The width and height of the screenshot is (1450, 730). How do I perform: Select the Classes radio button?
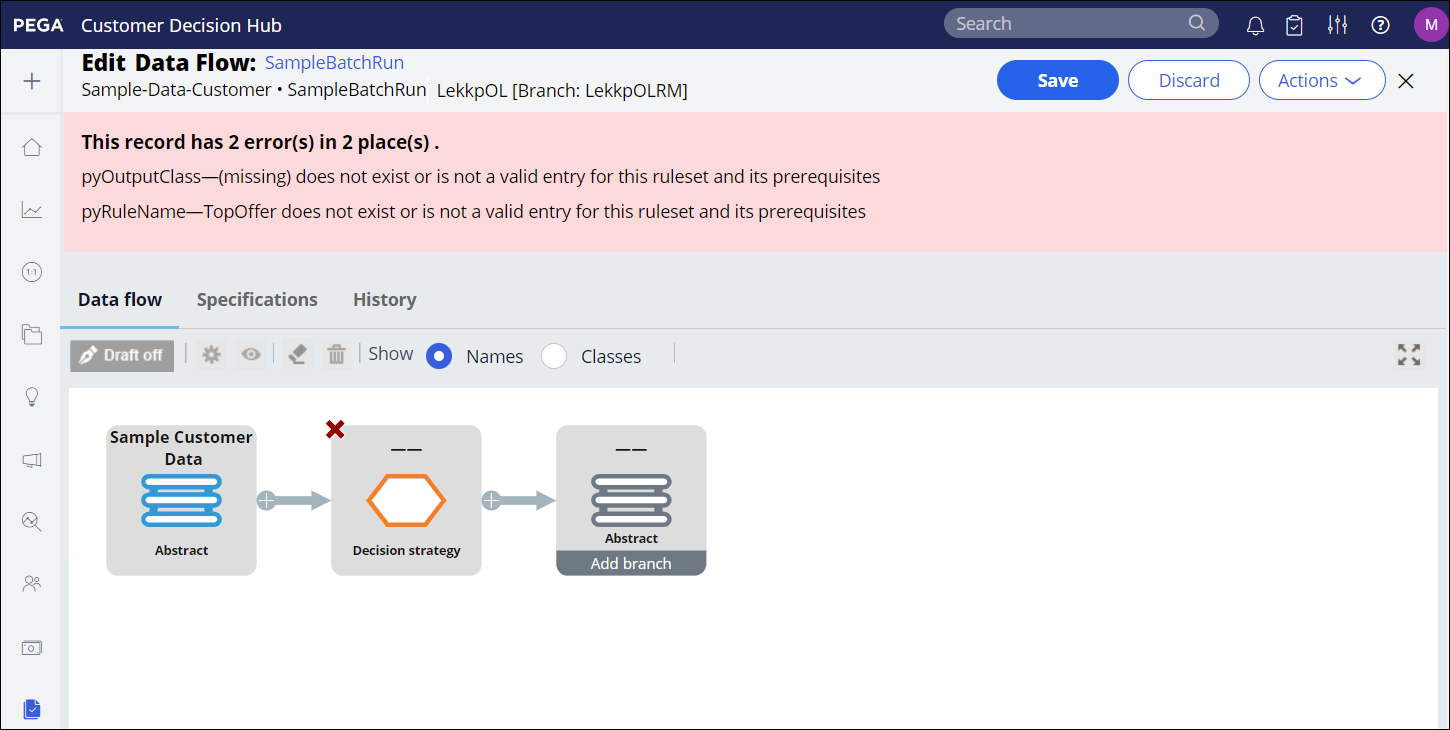coord(554,356)
